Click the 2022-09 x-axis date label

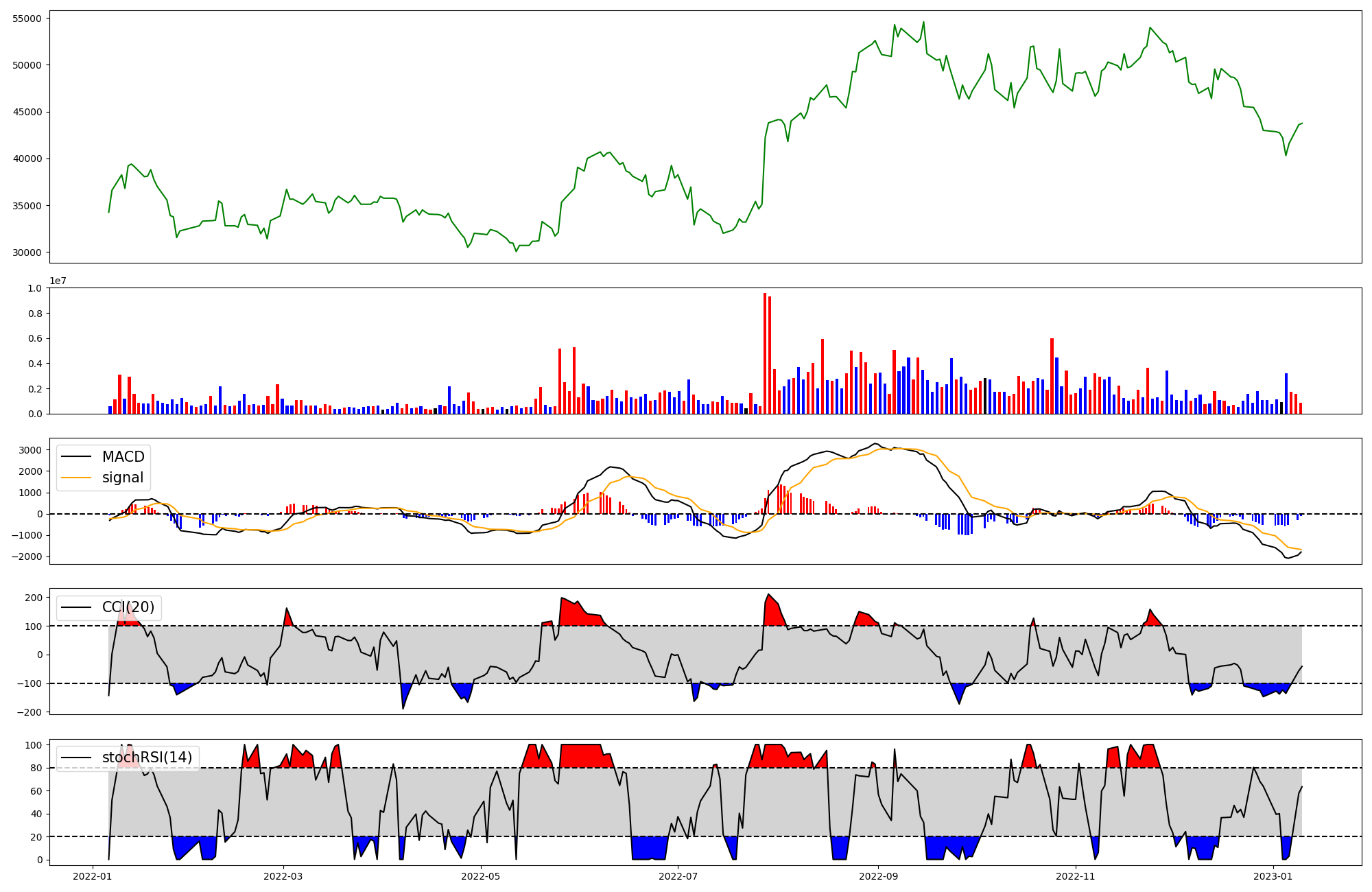click(878, 876)
